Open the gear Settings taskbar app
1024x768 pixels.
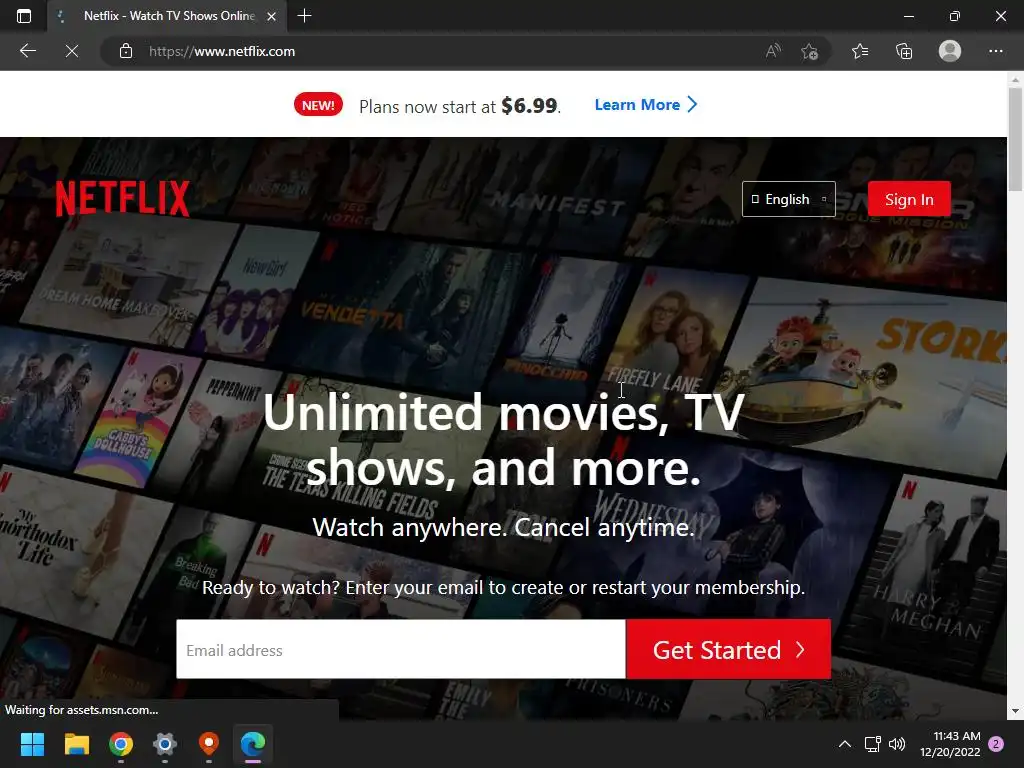[165, 744]
